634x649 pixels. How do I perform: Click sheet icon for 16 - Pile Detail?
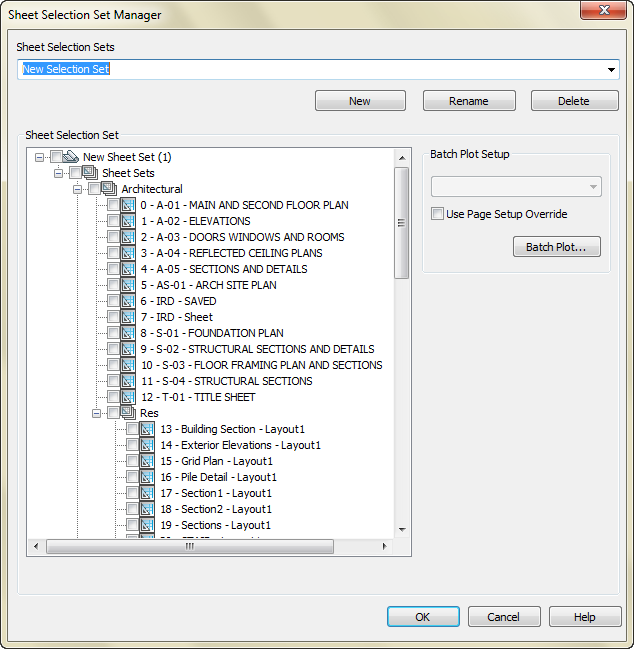click(147, 477)
